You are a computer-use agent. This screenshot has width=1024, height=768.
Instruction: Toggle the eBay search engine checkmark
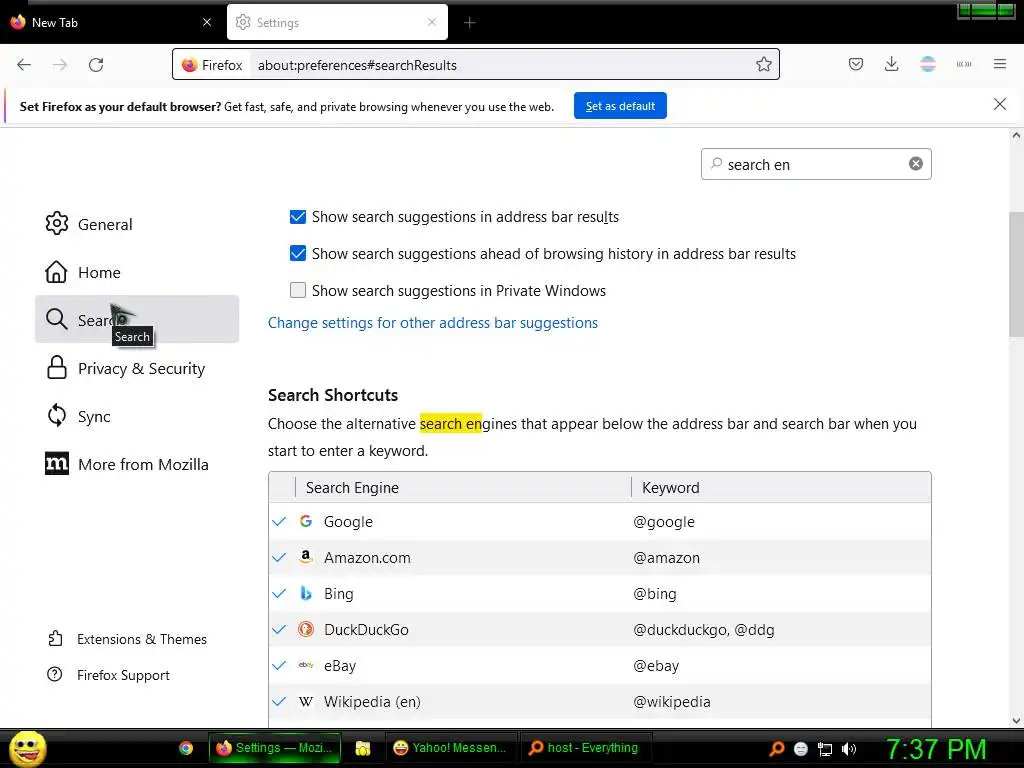click(280, 665)
